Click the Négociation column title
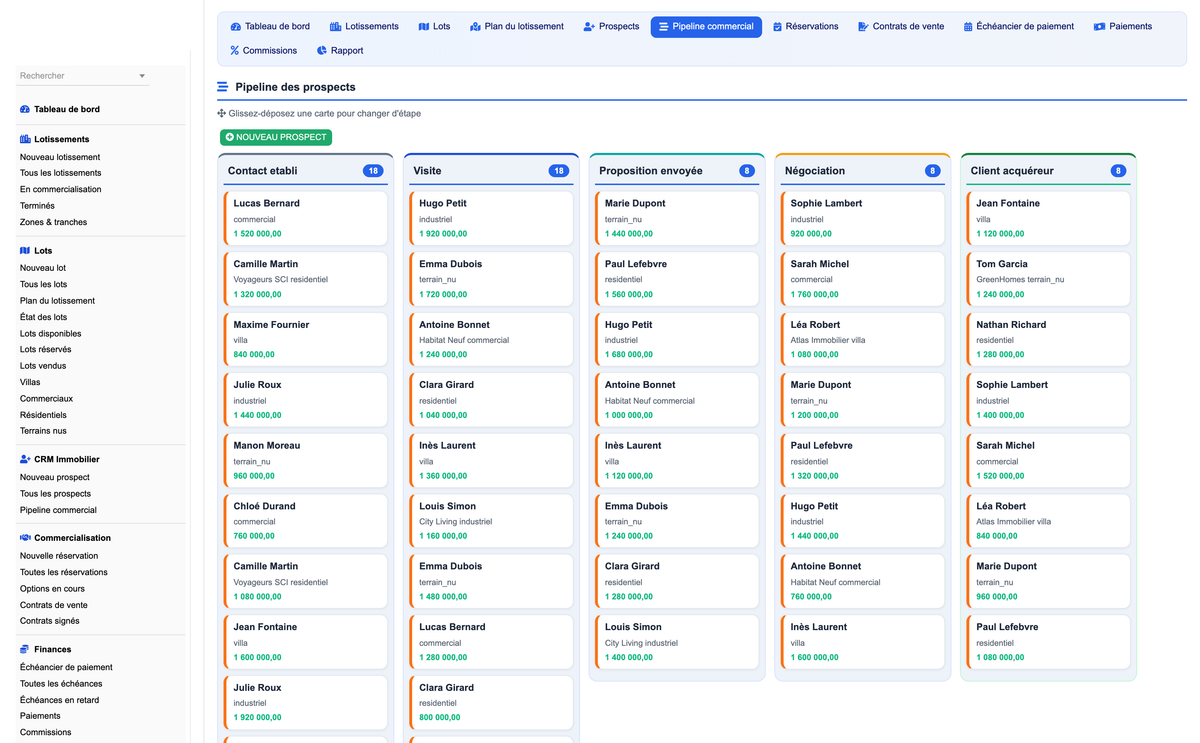Viewport: 1200px width, 743px height. 815,171
